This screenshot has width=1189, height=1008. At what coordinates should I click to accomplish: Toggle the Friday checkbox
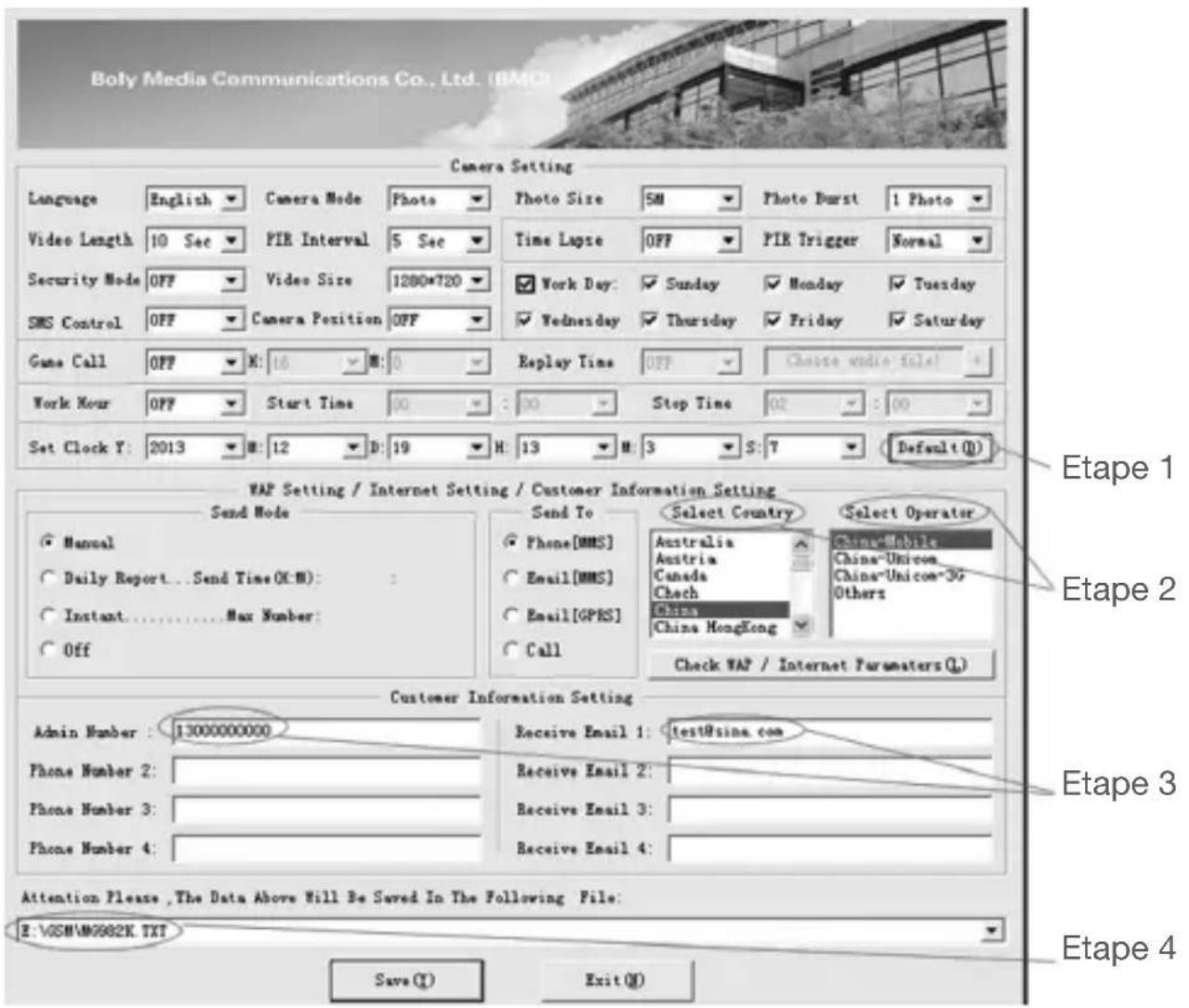(773, 320)
